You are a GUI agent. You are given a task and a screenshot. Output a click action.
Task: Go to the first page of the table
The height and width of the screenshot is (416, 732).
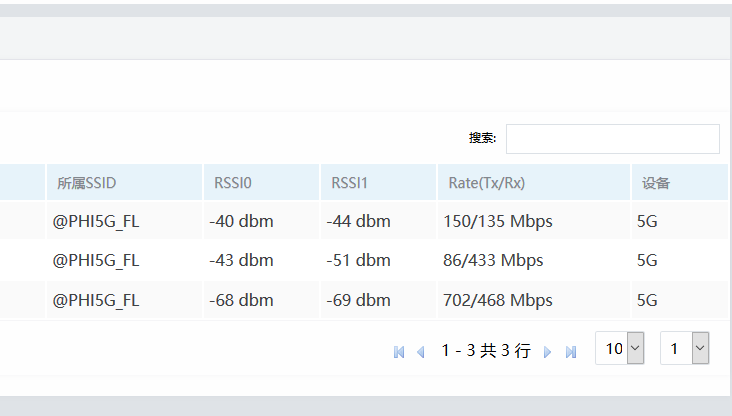tap(399, 352)
